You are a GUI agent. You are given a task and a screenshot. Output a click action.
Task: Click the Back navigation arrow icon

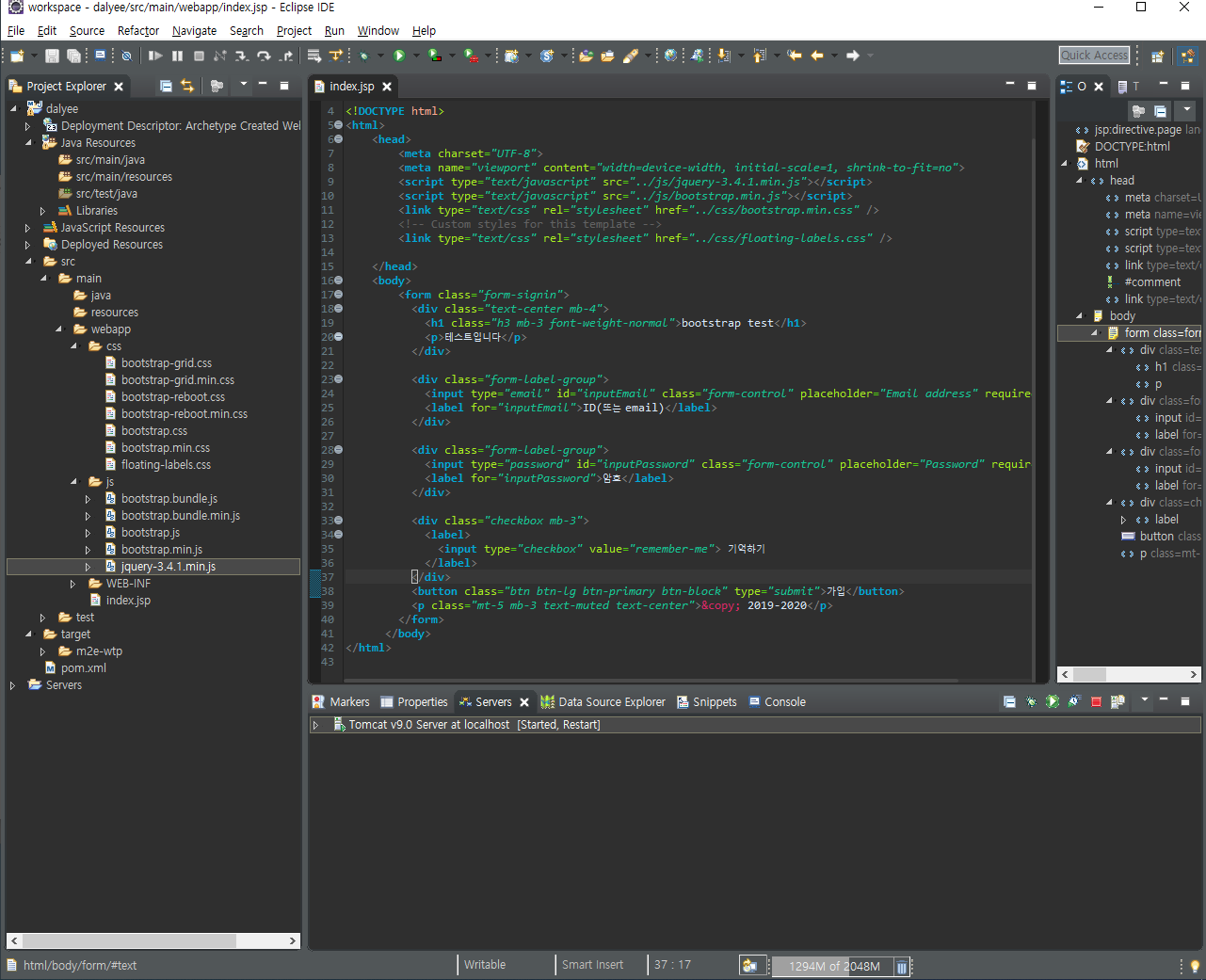click(x=817, y=56)
